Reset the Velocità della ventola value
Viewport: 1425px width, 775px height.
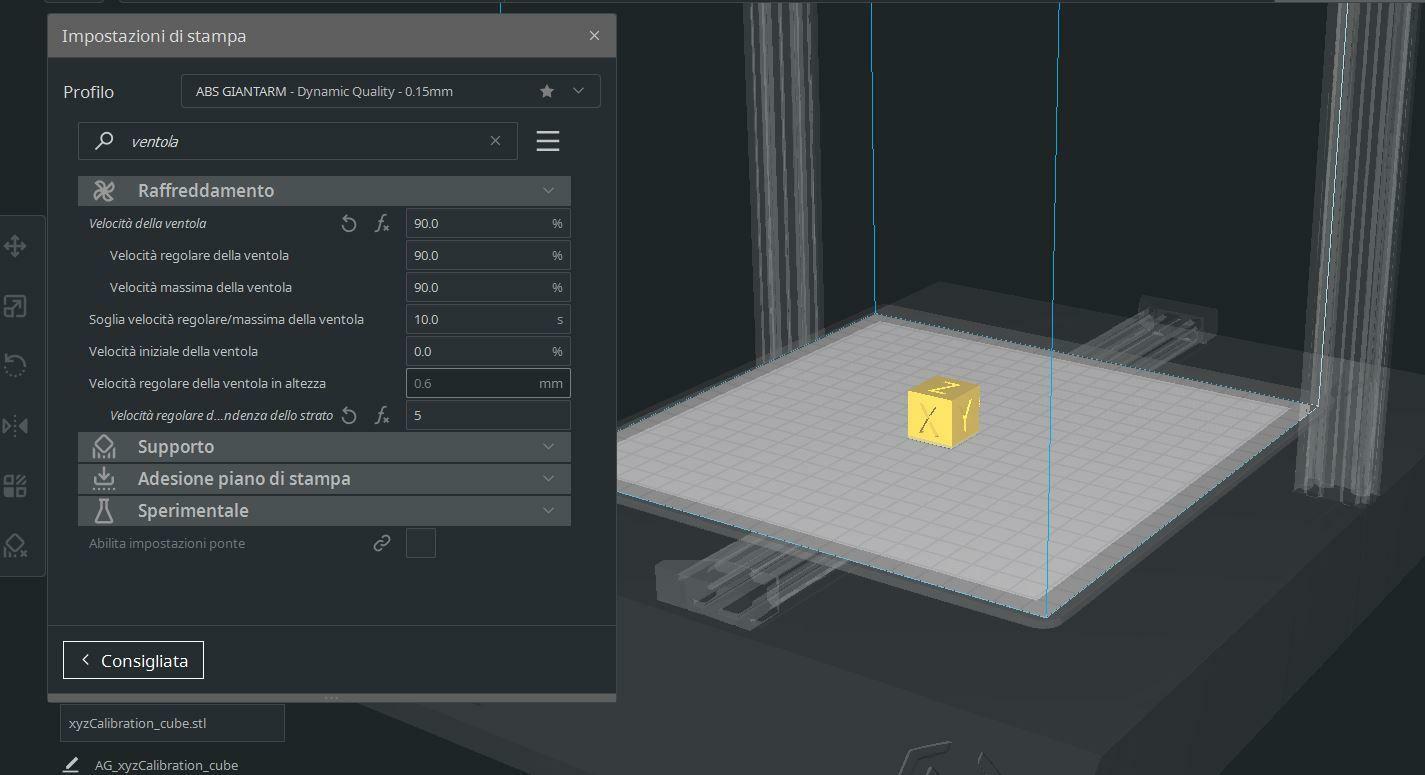coord(349,224)
